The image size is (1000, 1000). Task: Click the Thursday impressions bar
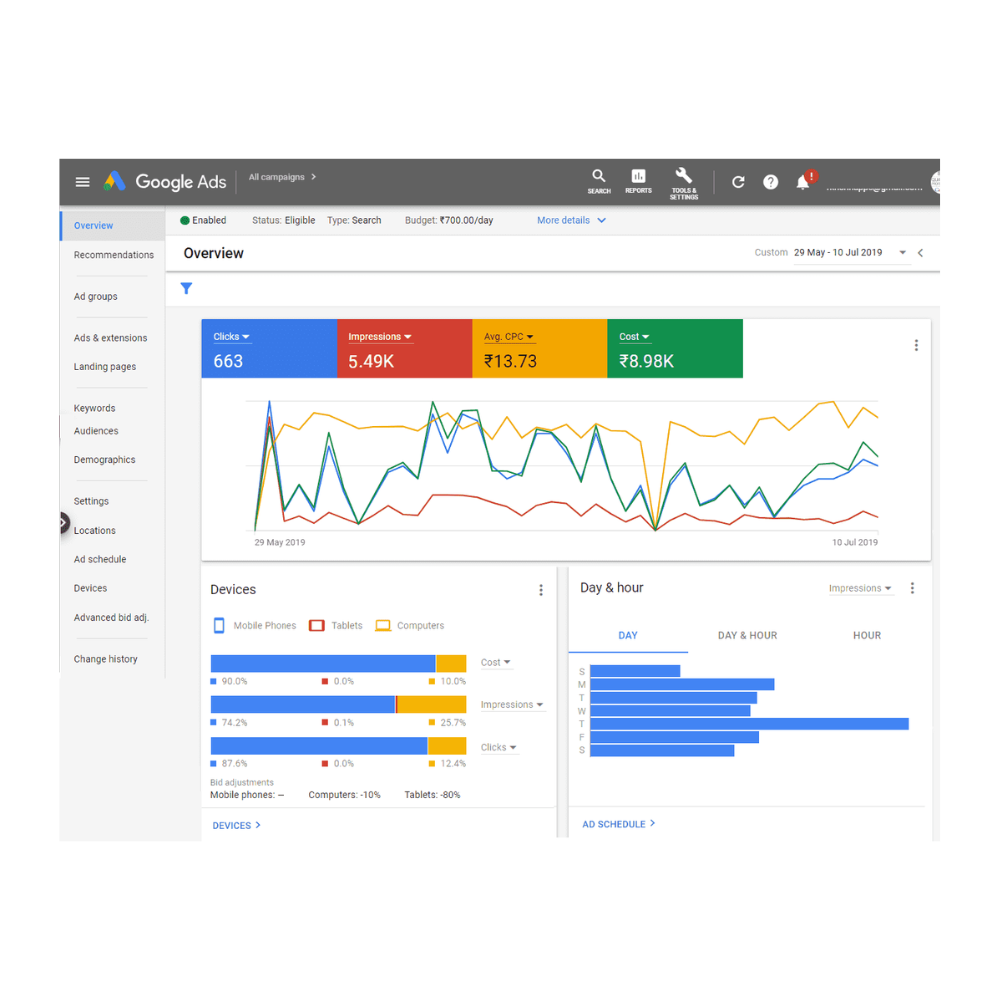748,724
